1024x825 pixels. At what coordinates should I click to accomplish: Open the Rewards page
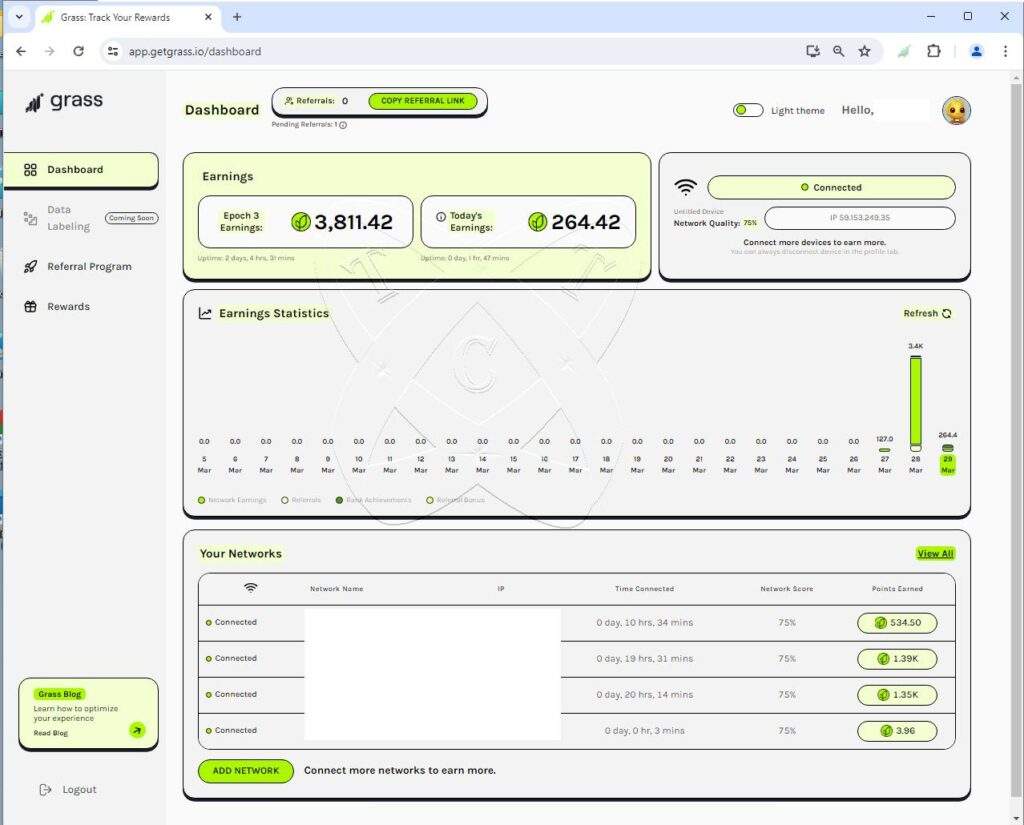57,306
